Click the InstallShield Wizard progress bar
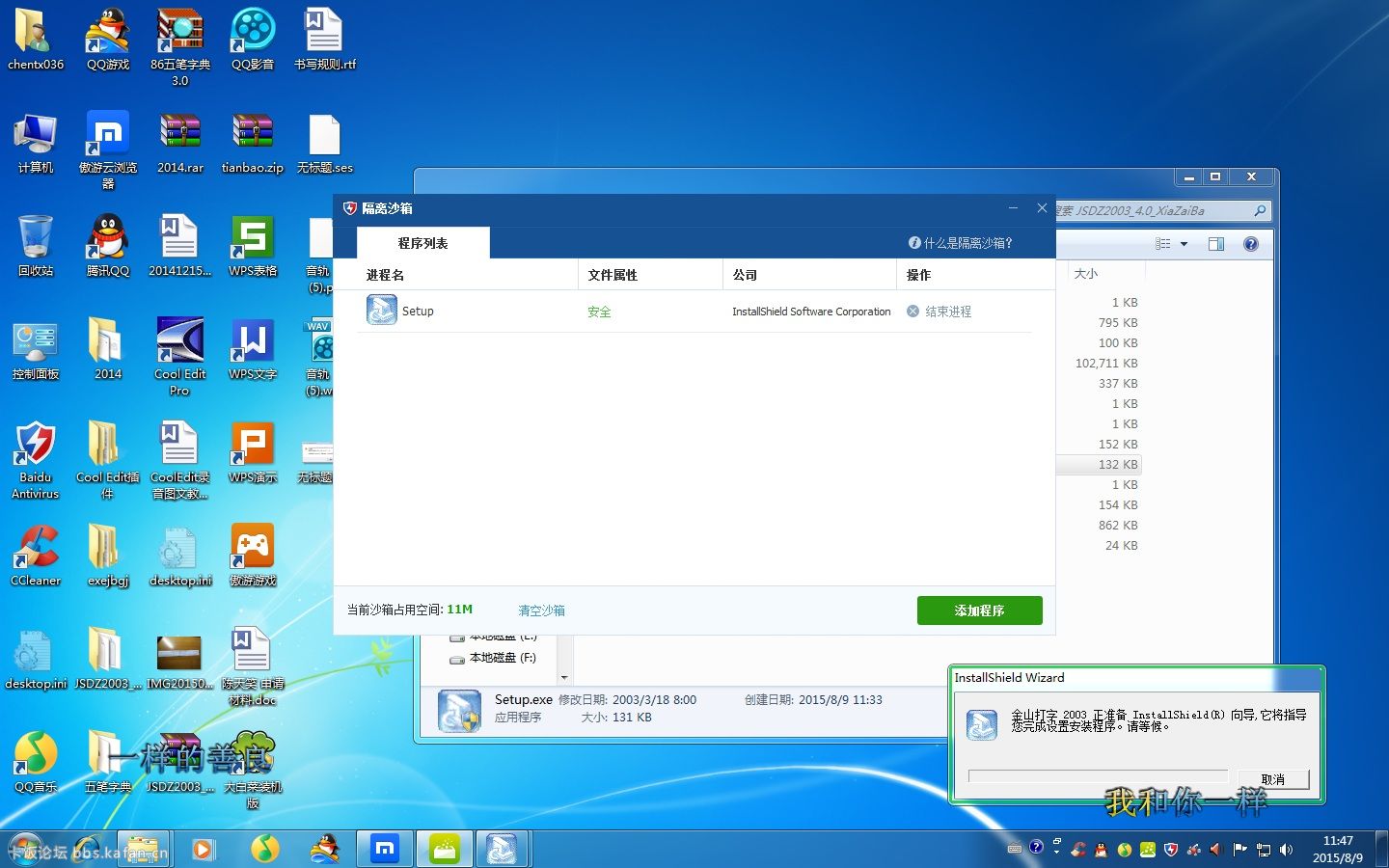 [x=1098, y=776]
